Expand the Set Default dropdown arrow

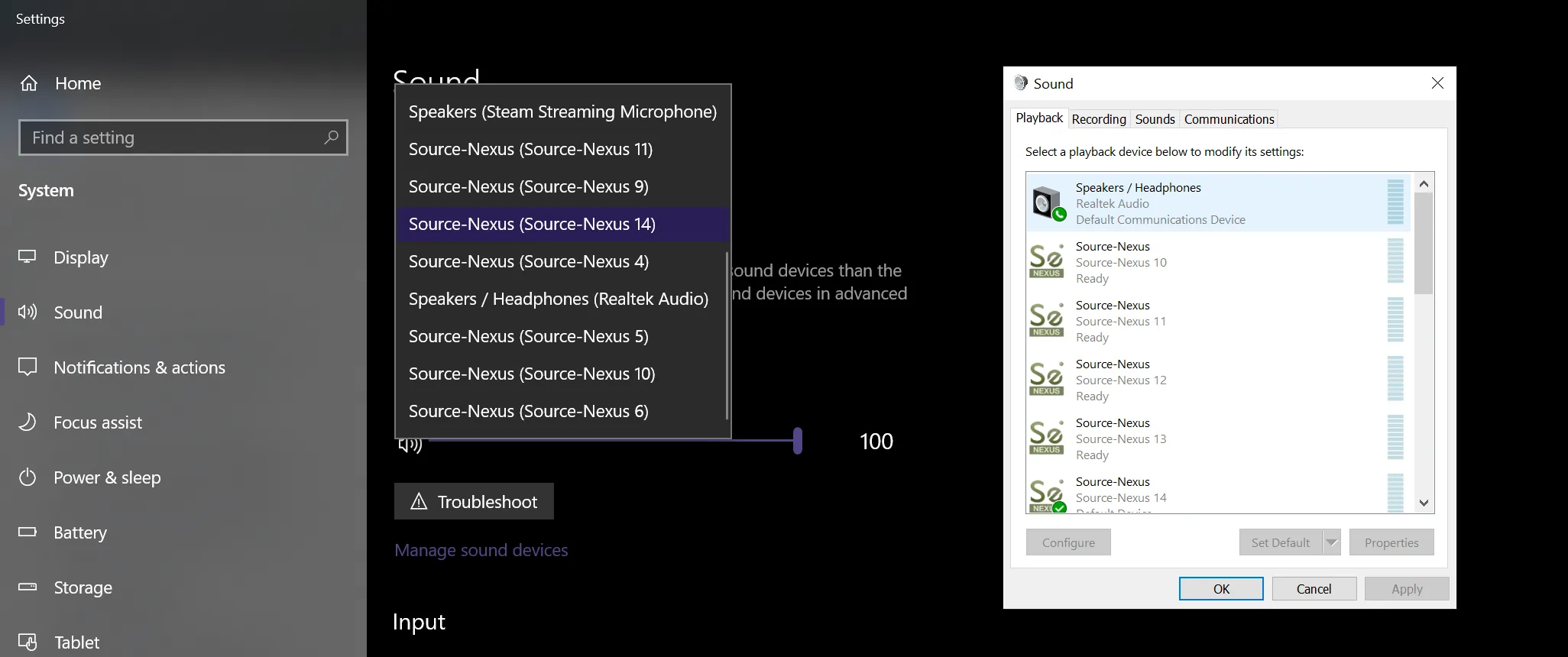[x=1332, y=542]
